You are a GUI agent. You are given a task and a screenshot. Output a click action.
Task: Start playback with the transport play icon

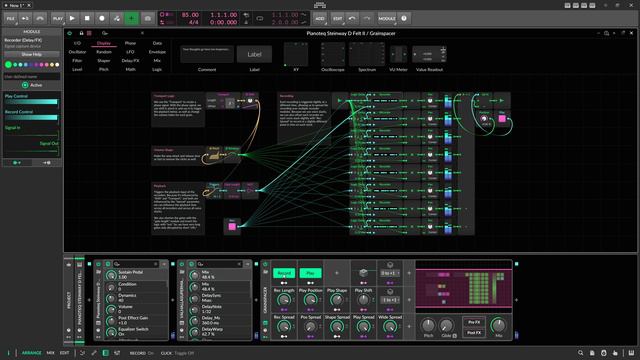pos(72,18)
